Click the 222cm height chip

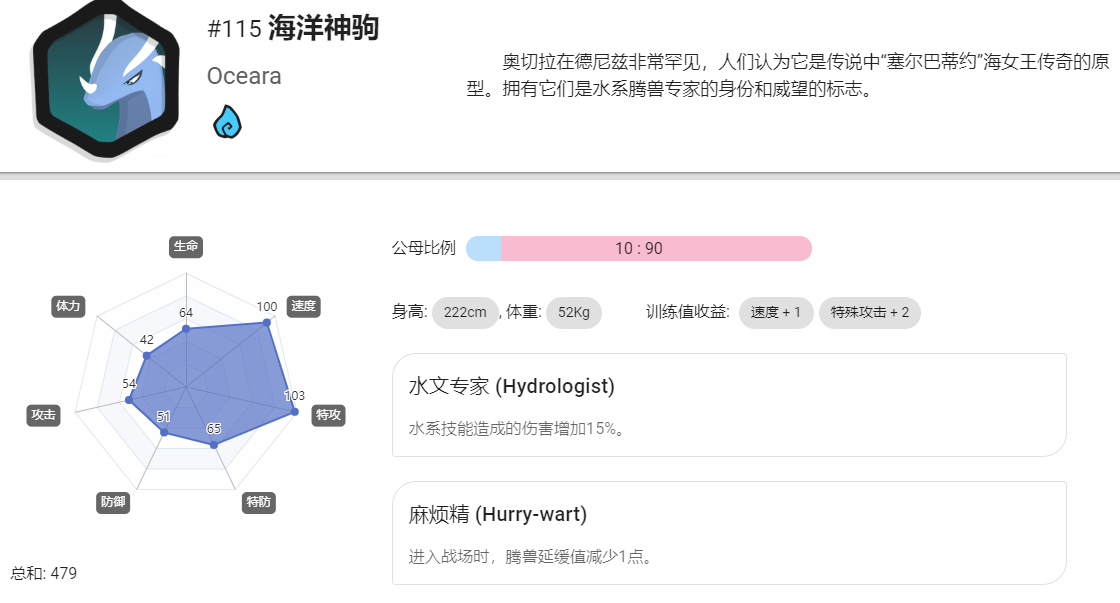point(465,313)
